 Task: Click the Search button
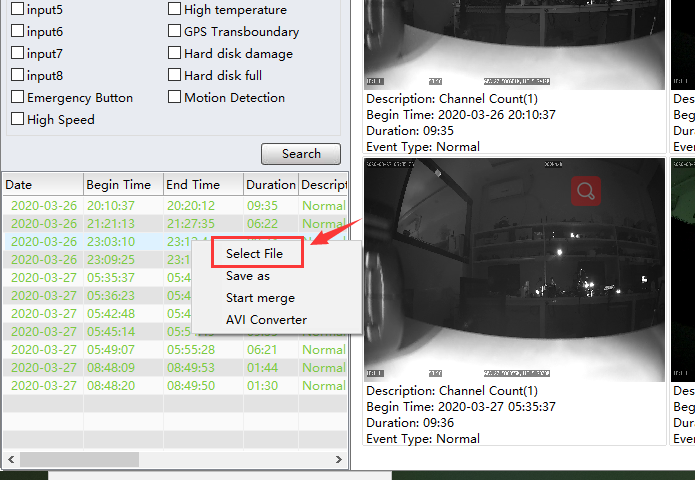[x=301, y=154]
